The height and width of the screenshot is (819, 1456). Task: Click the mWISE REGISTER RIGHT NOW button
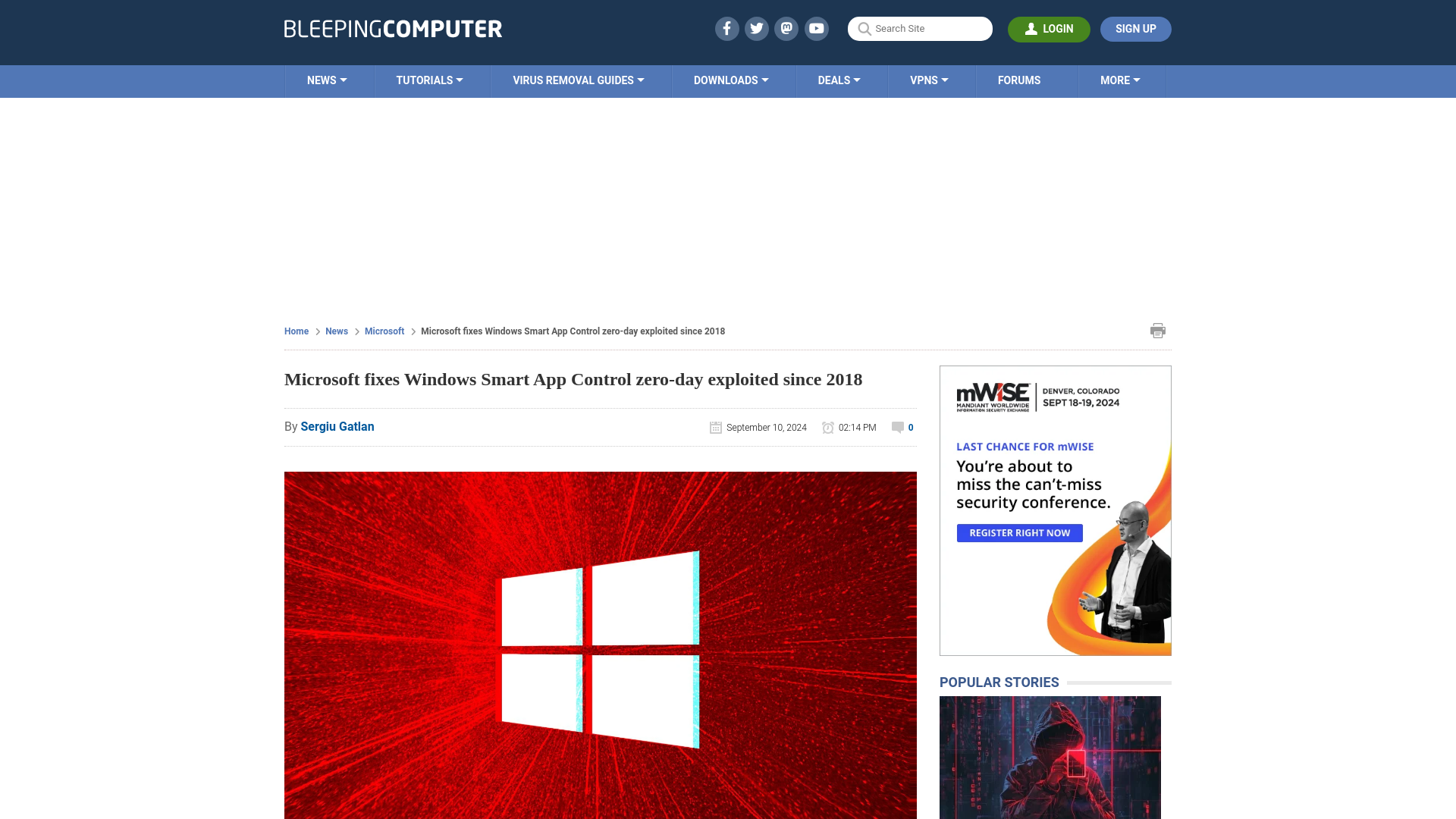[x=1019, y=533]
